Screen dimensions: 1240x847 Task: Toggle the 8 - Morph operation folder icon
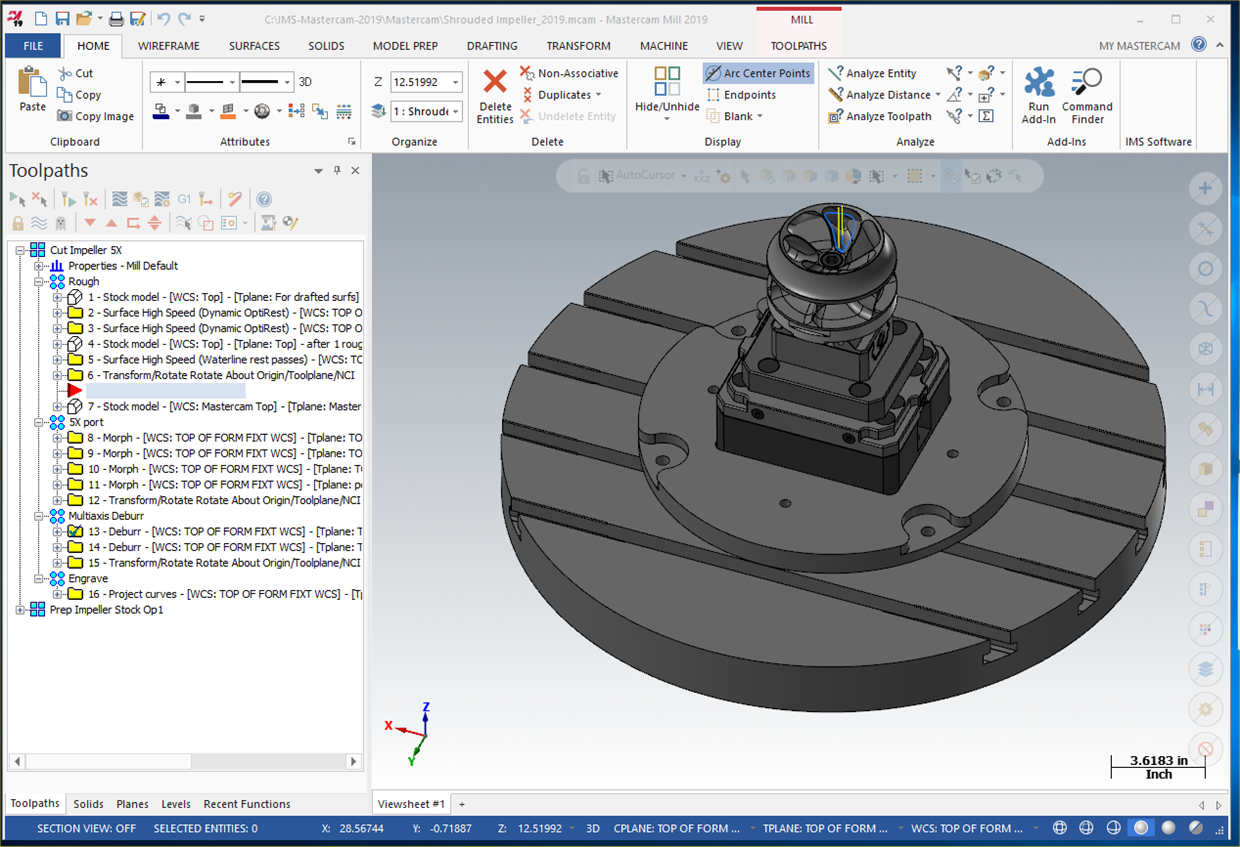pos(75,437)
